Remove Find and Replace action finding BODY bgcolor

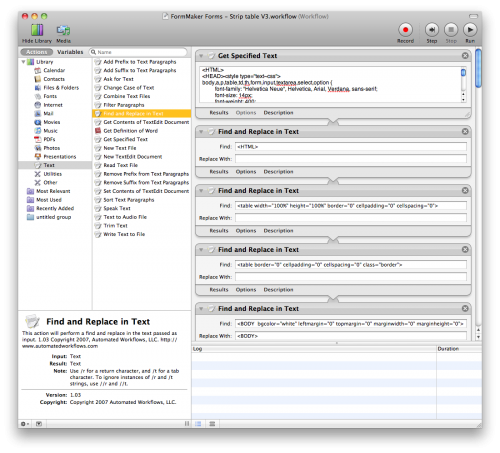pyautogui.click(x=465, y=308)
